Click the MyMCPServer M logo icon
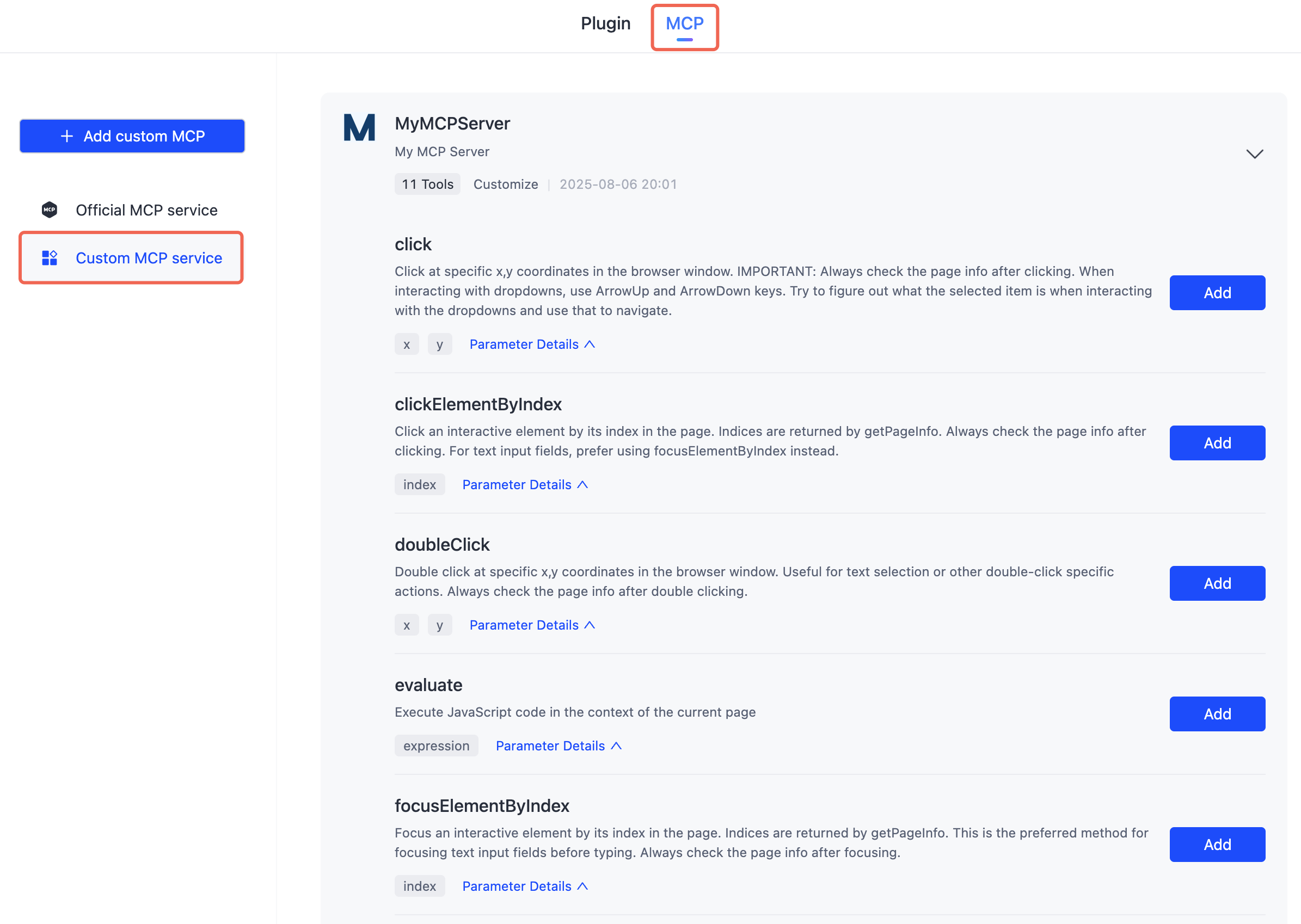Screen dimensions: 1301x924 359,127
